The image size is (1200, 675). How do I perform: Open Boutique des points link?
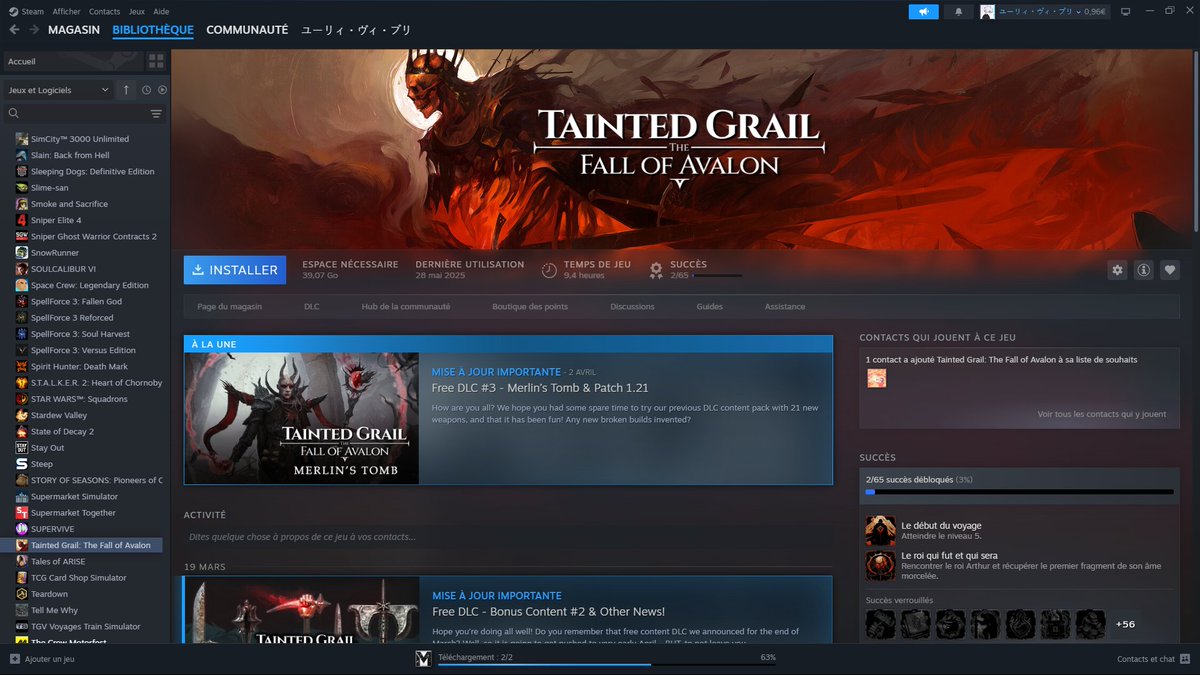point(530,307)
